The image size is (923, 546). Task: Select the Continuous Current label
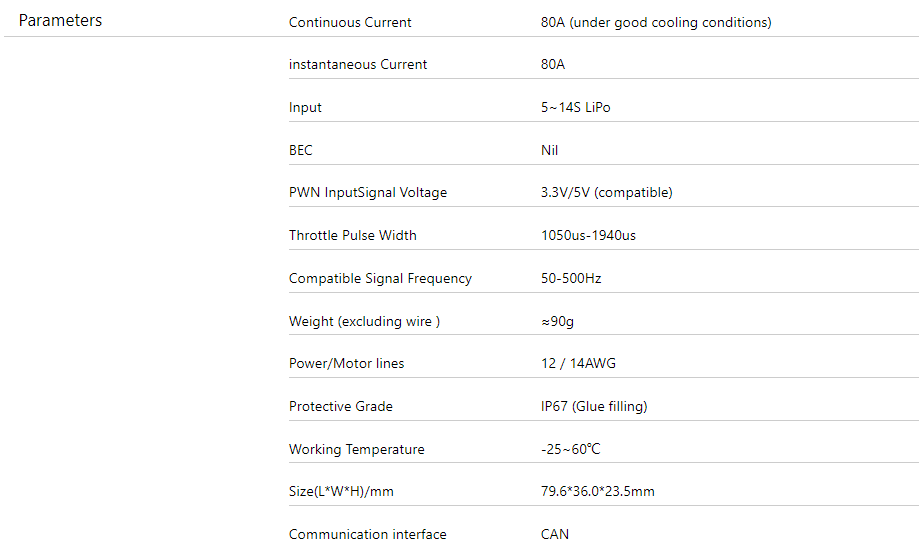click(x=350, y=22)
